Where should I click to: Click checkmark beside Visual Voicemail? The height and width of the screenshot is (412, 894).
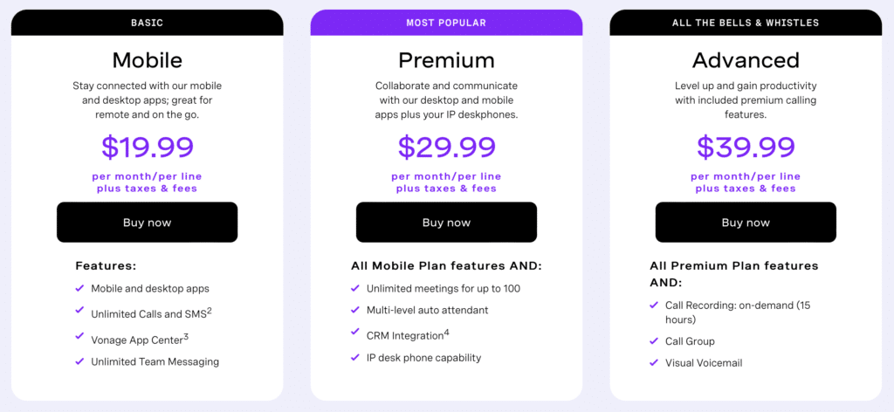(654, 363)
